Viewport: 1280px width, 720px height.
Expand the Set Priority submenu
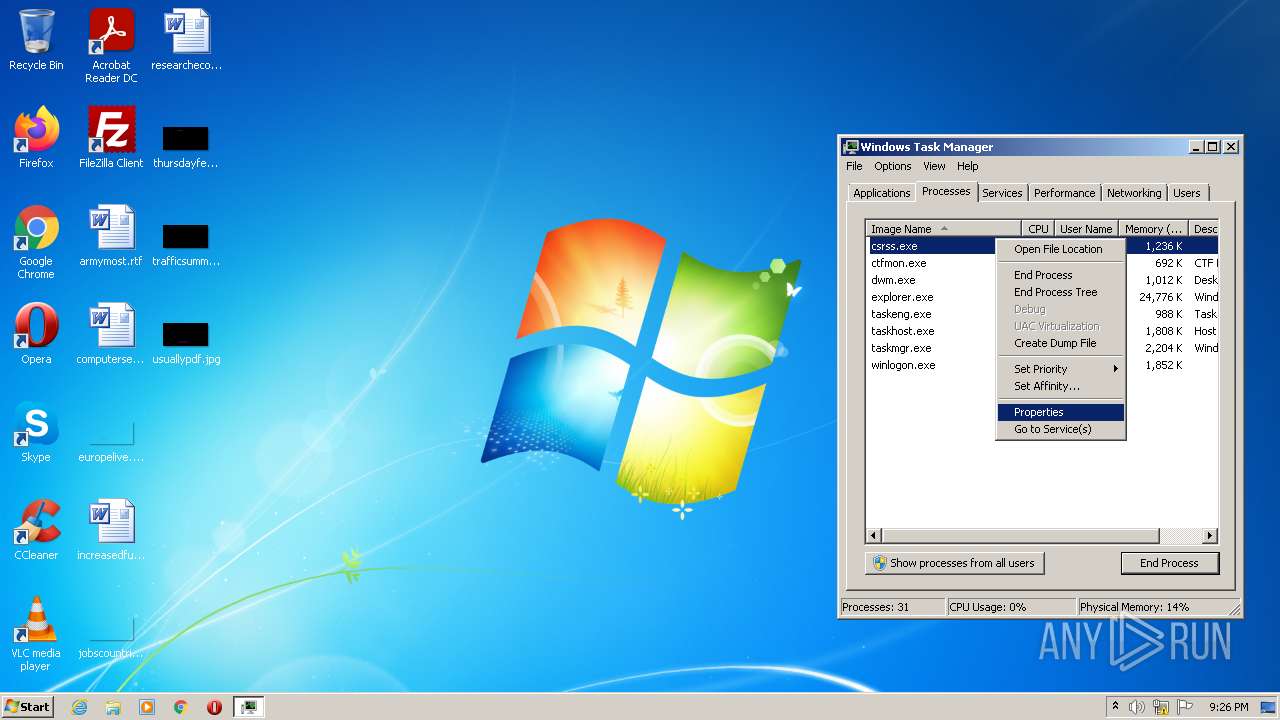[1061, 369]
